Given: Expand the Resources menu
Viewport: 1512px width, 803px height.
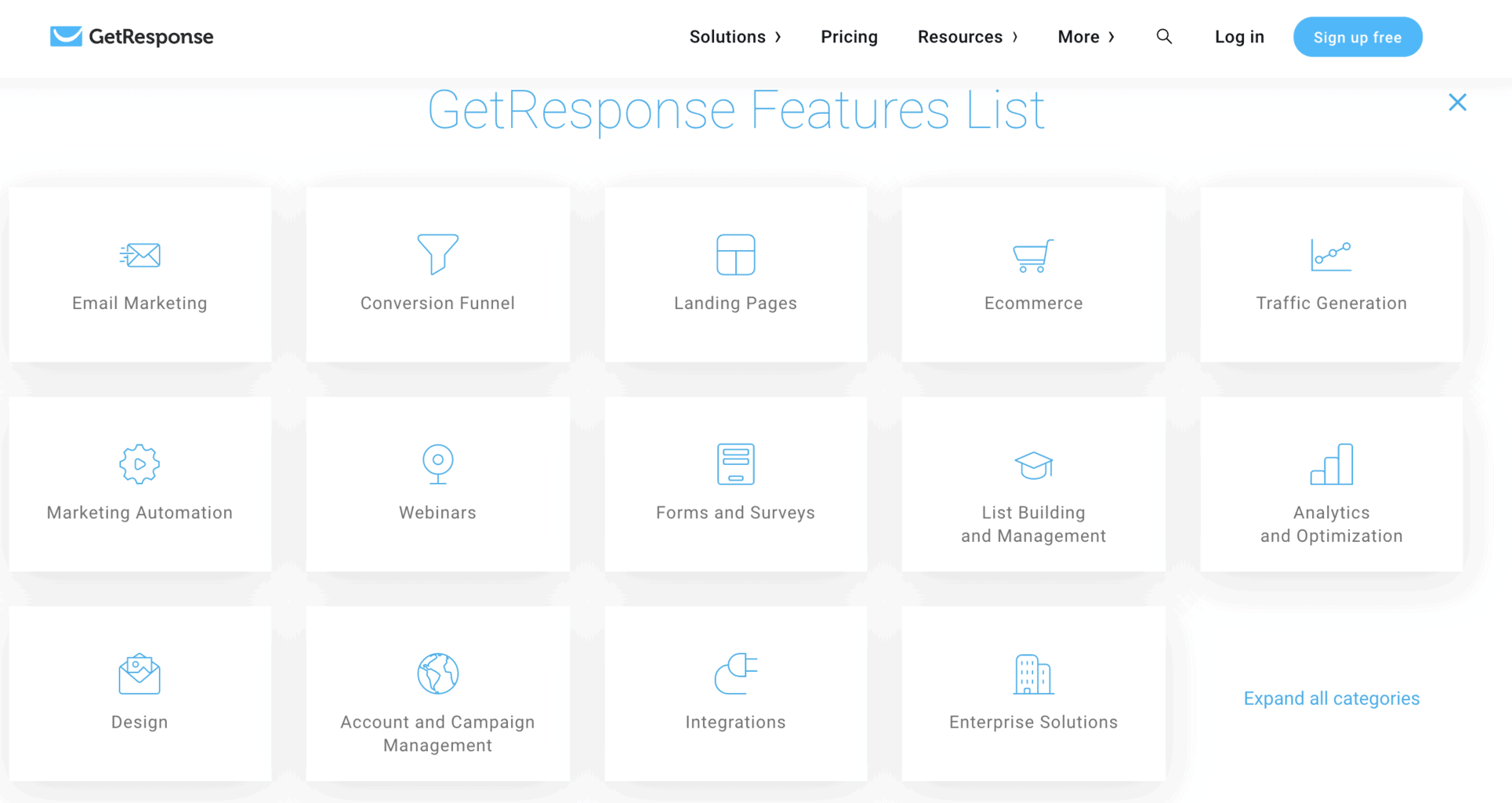Looking at the screenshot, I should (x=967, y=37).
